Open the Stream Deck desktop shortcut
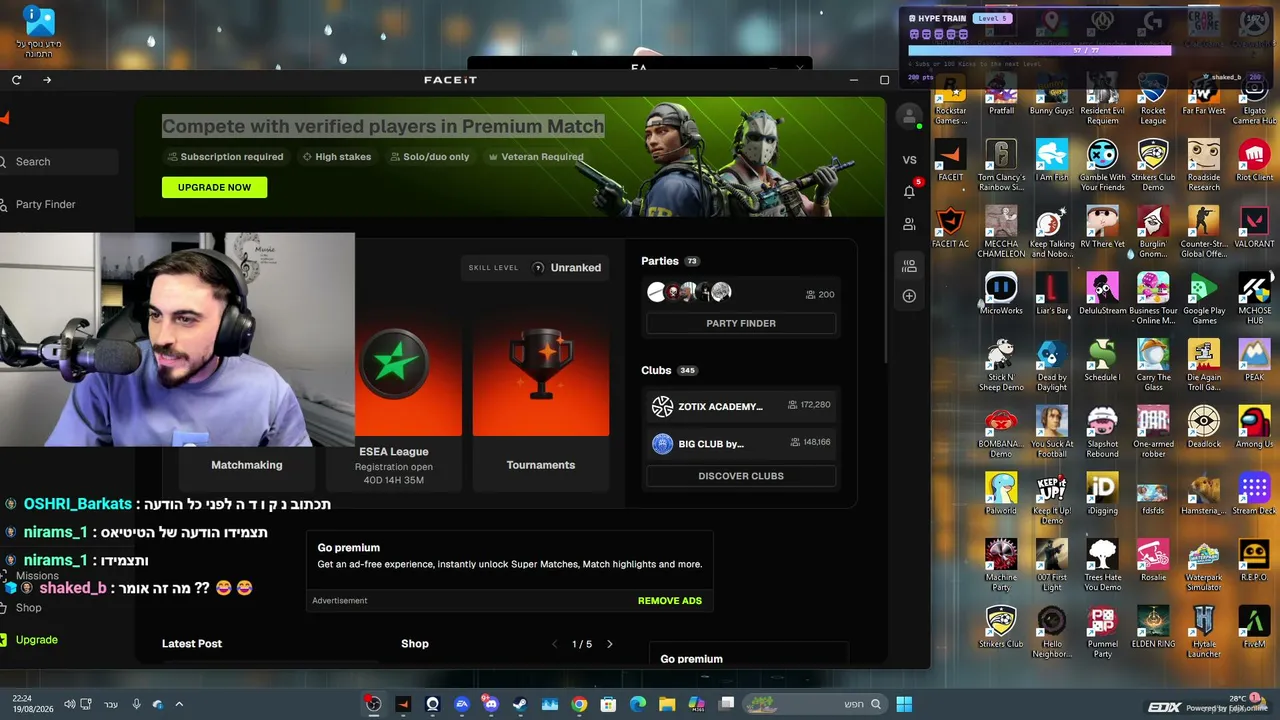1280x720 pixels. point(1254,494)
